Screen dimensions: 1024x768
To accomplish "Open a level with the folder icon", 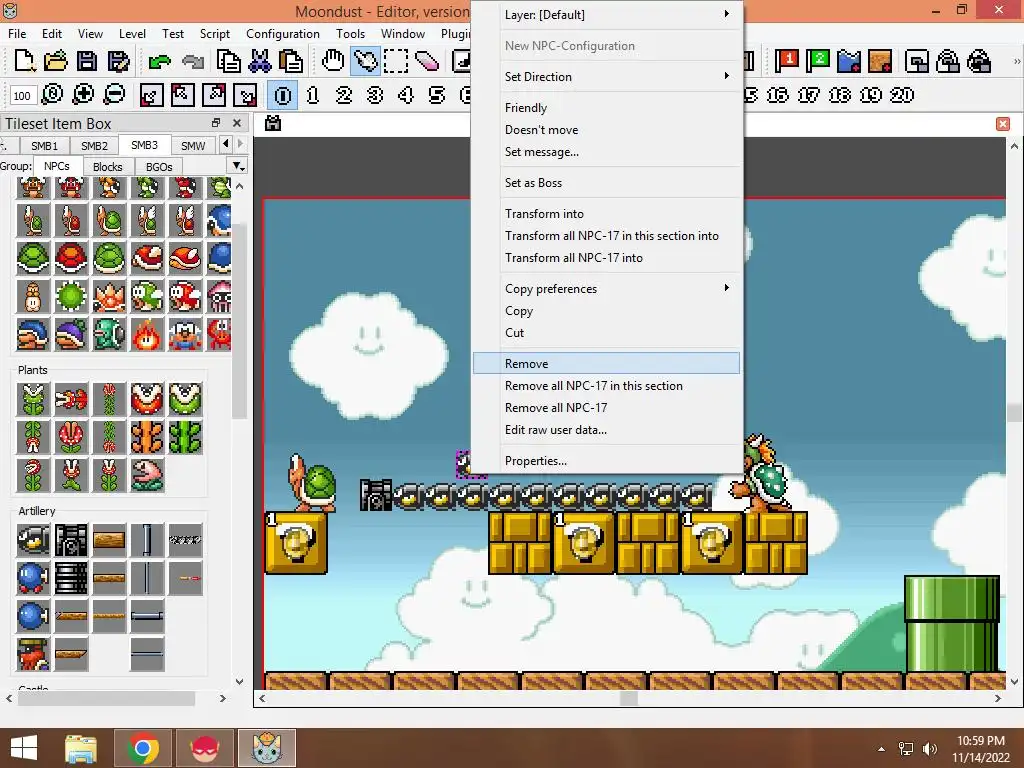I will (56, 61).
